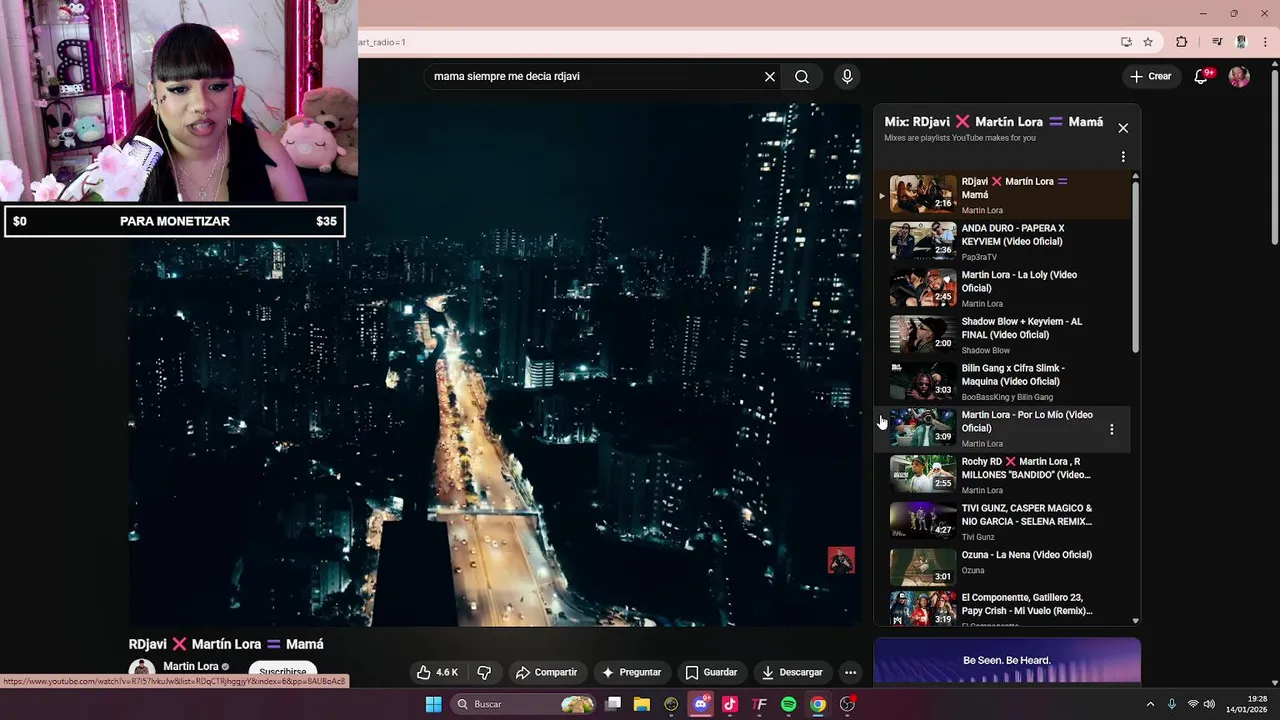Click the Descargar download button
Screen dimensions: 1280x720
tap(792, 673)
